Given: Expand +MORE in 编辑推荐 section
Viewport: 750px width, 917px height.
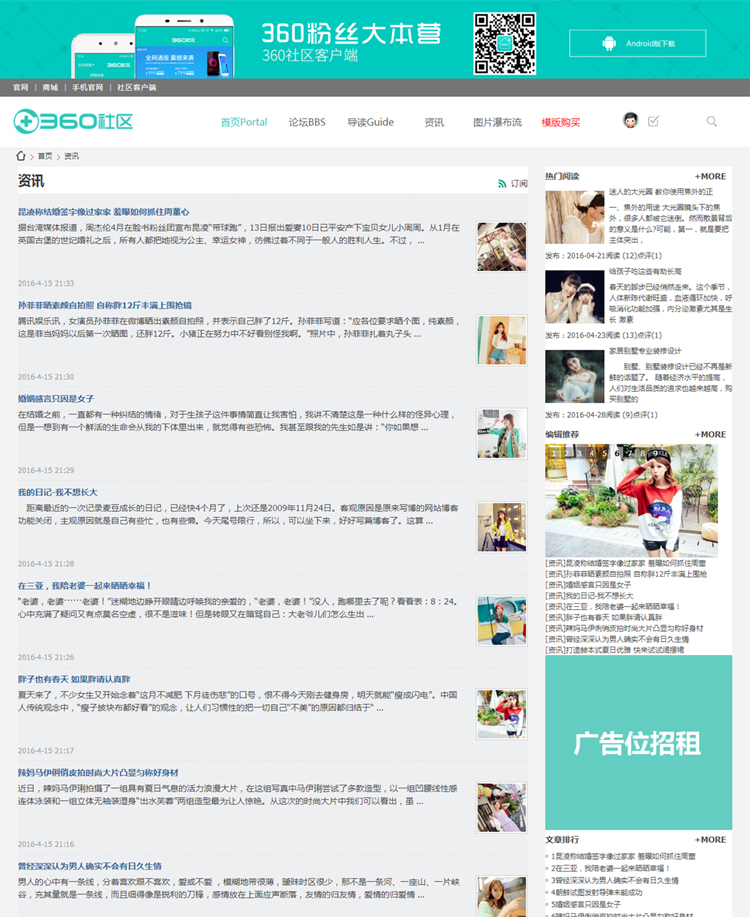Looking at the screenshot, I should pos(711,435).
